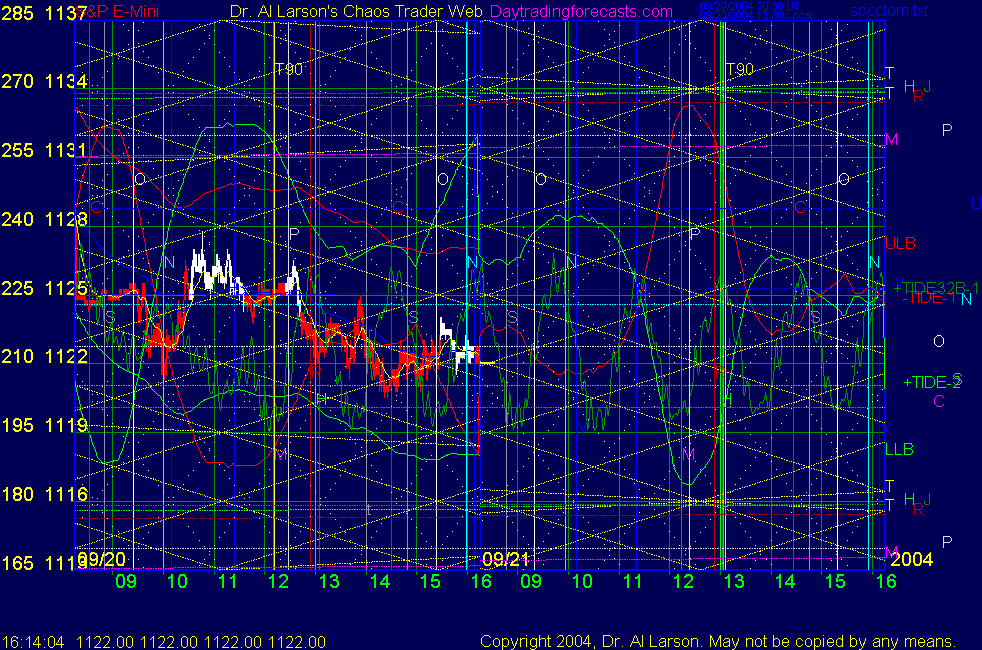Viewport: 982px width, 650px height.
Task: Click the T90 marker near the 13 hour line
Action: (x=739, y=69)
